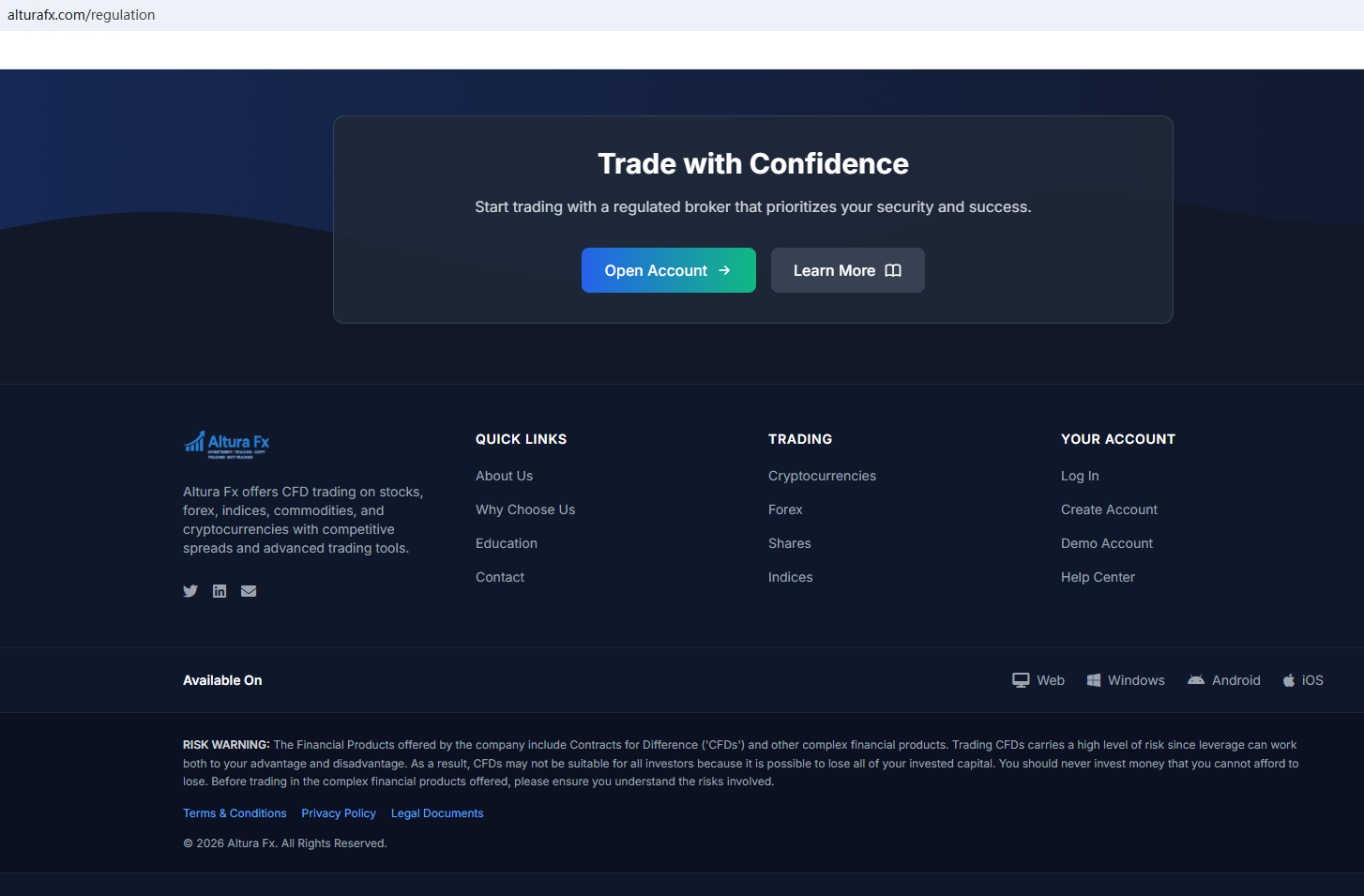Open the Forex trading link

pos(785,509)
